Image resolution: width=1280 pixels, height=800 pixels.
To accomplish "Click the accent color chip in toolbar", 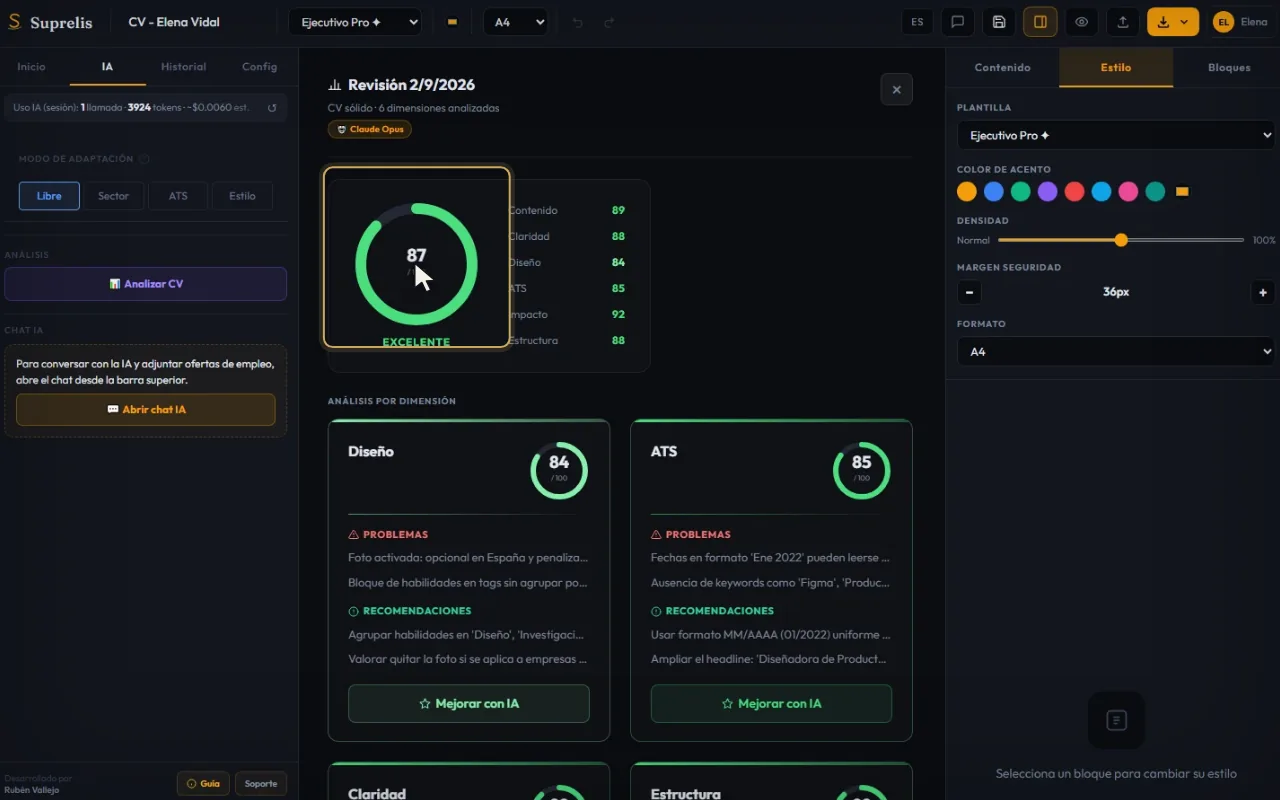I will 452,22.
